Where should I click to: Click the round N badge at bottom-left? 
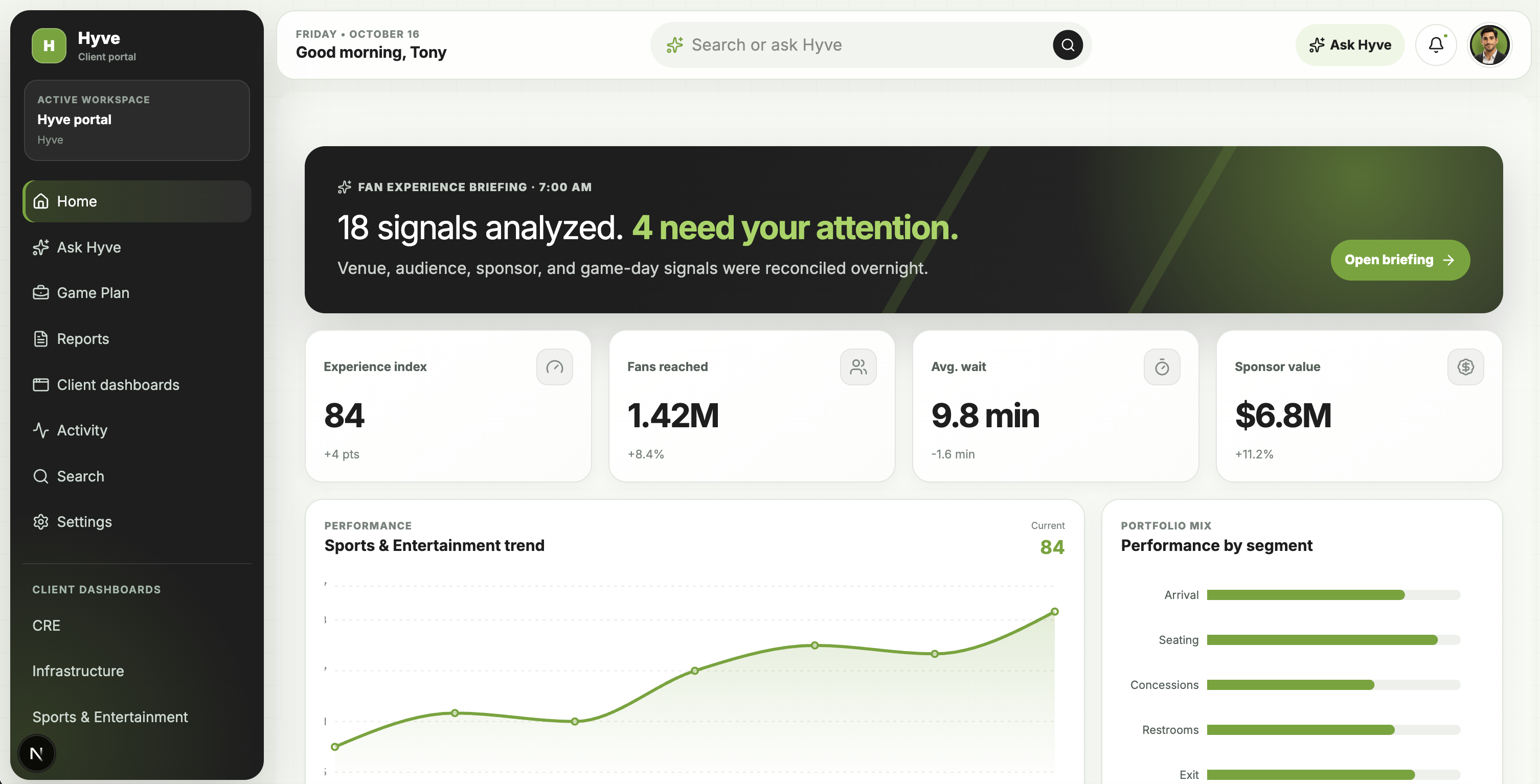click(x=36, y=753)
